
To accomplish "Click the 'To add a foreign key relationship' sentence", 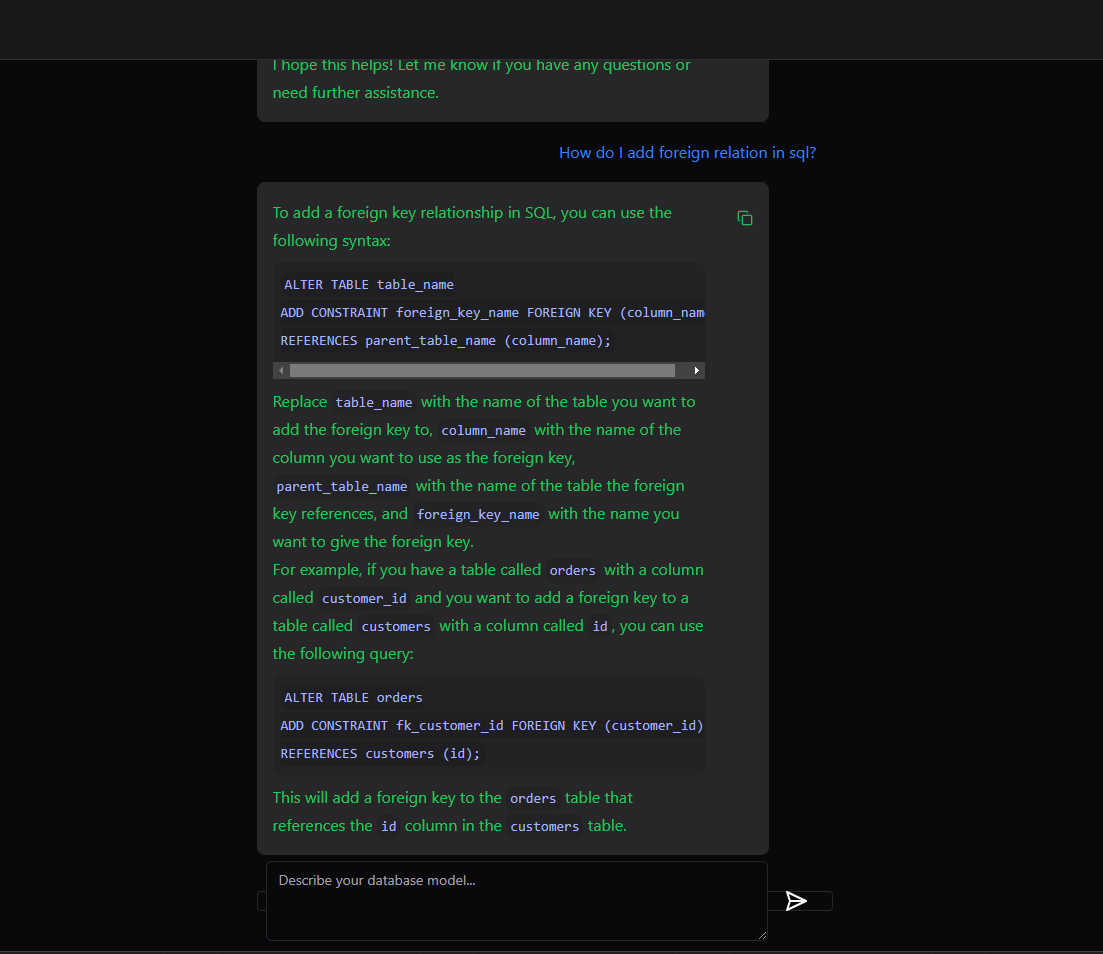I will pos(472,227).
